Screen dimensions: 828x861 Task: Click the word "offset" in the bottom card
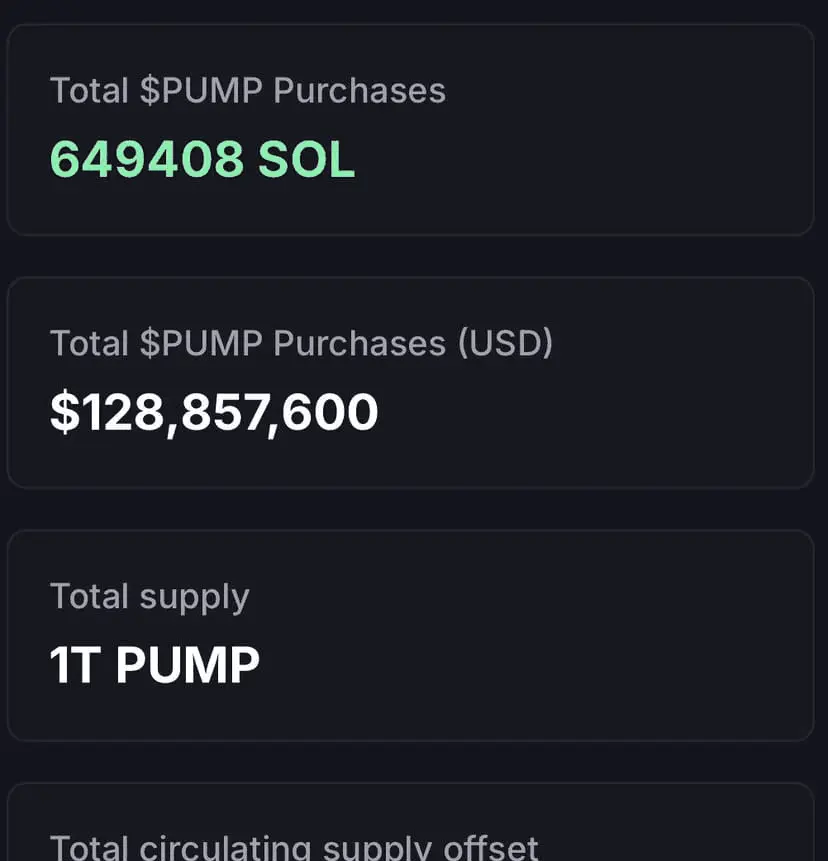coord(491,847)
